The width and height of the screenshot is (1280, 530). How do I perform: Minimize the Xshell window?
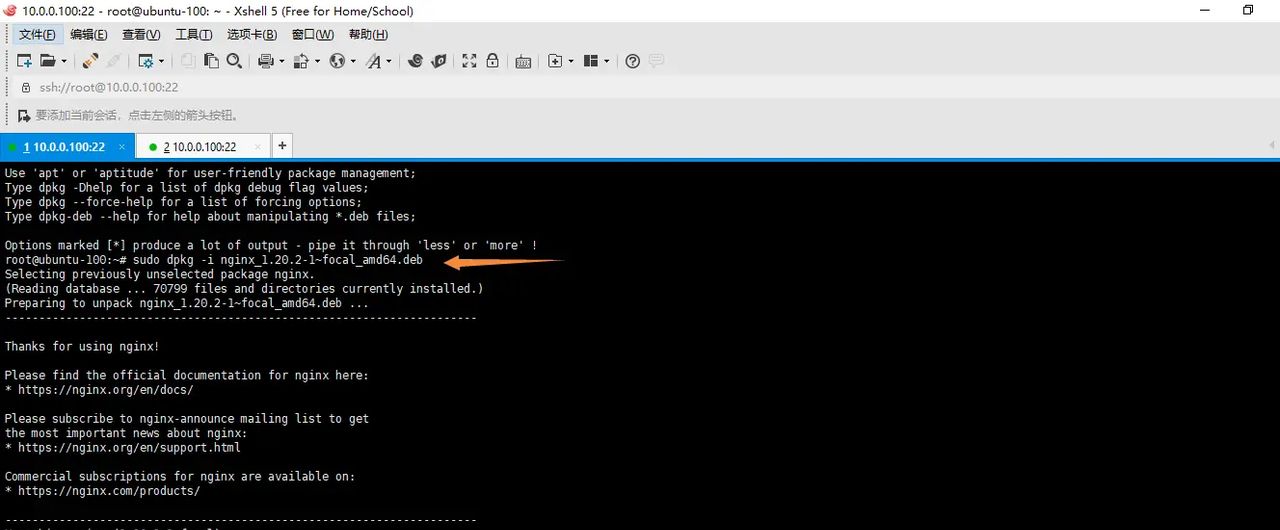coord(1203,10)
